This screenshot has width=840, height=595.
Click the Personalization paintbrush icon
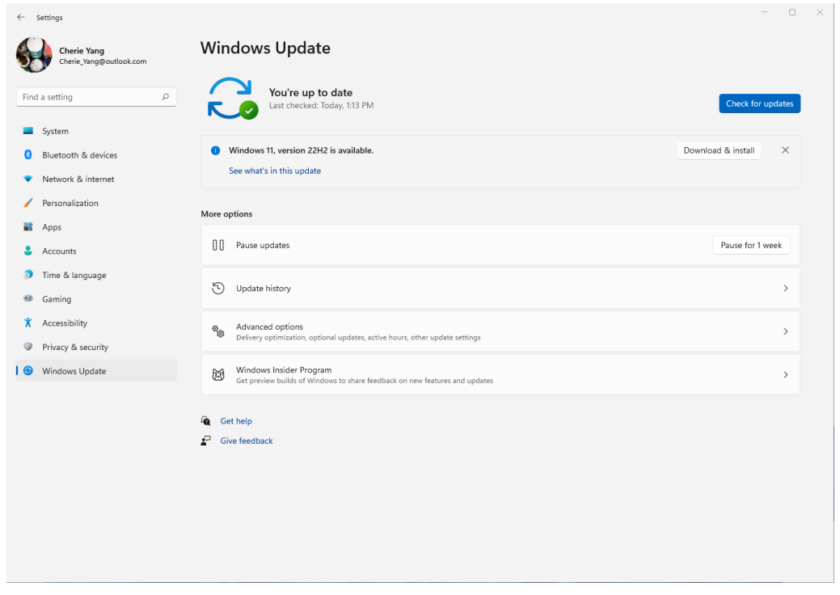click(28, 203)
